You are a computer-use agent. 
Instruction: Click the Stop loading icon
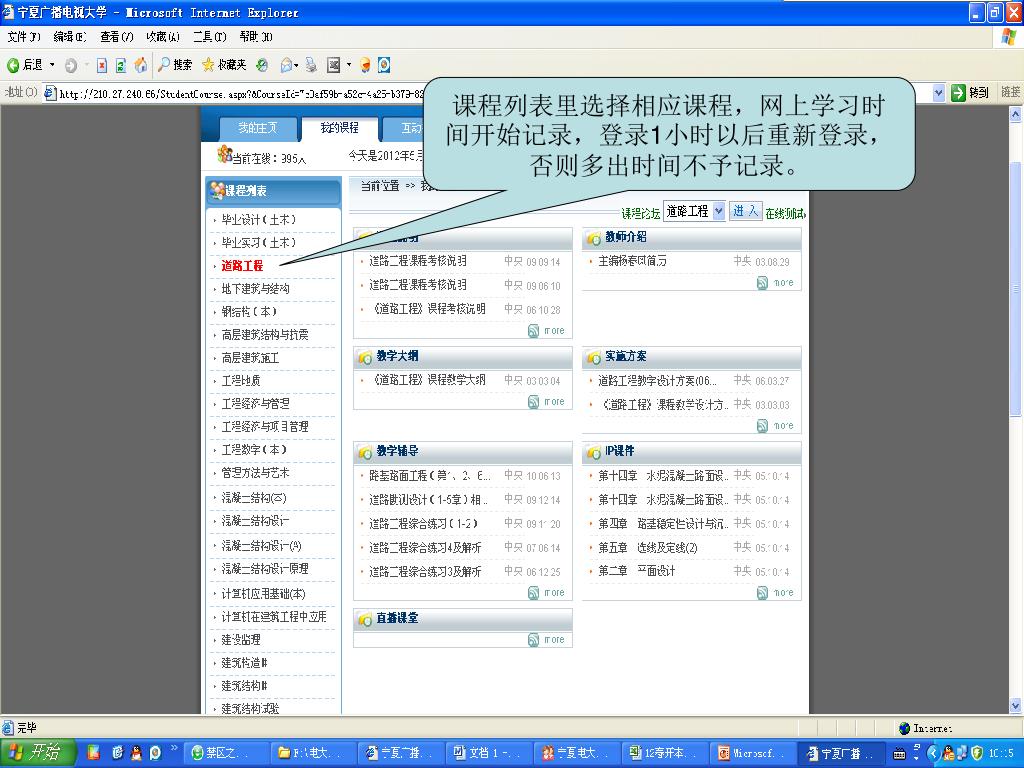tap(101, 65)
